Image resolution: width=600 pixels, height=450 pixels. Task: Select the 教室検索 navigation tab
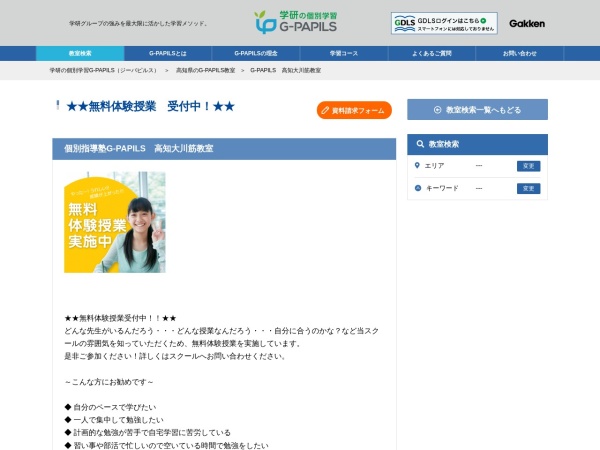click(x=80, y=53)
